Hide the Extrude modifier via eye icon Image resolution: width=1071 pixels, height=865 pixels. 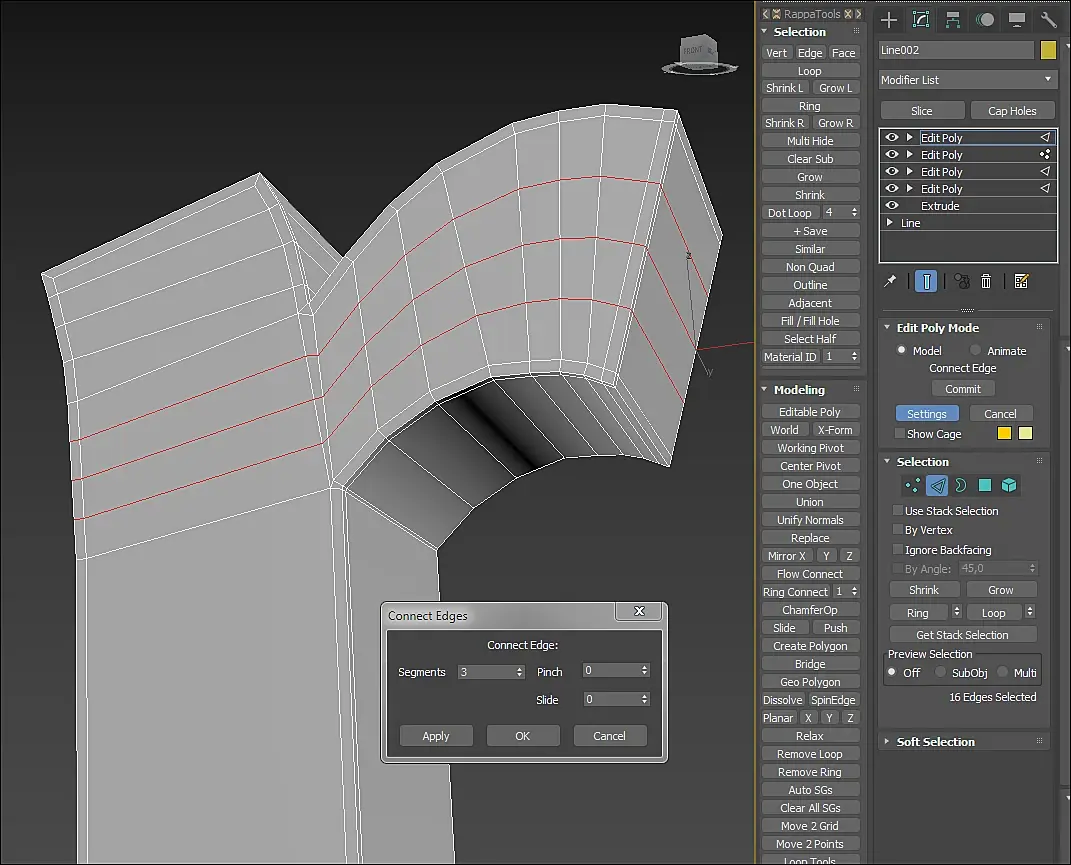click(x=892, y=206)
